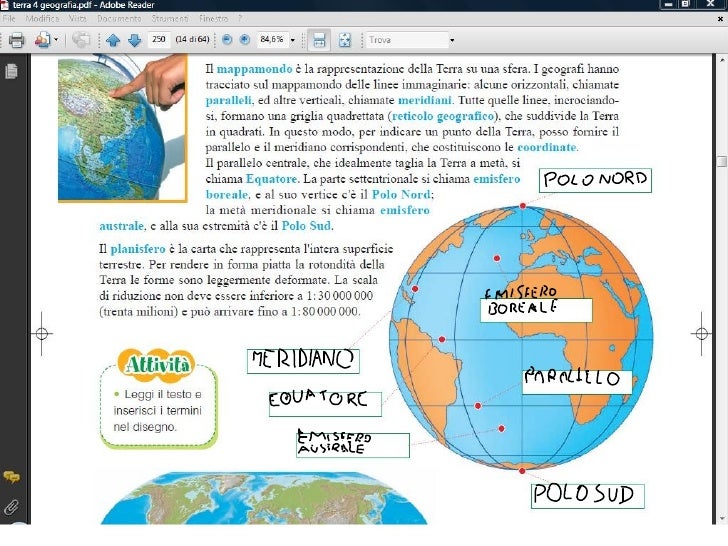Click the Print icon in toolbar
728x546 pixels.
[x=16, y=40]
